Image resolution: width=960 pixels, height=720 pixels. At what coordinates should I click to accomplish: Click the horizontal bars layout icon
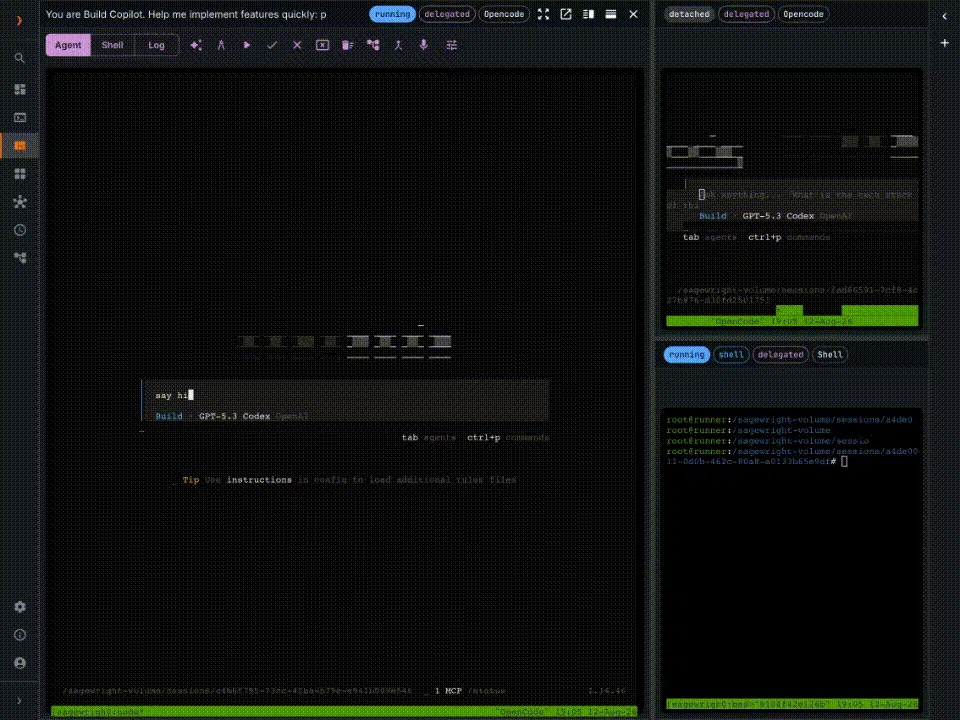[x=611, y=14]
